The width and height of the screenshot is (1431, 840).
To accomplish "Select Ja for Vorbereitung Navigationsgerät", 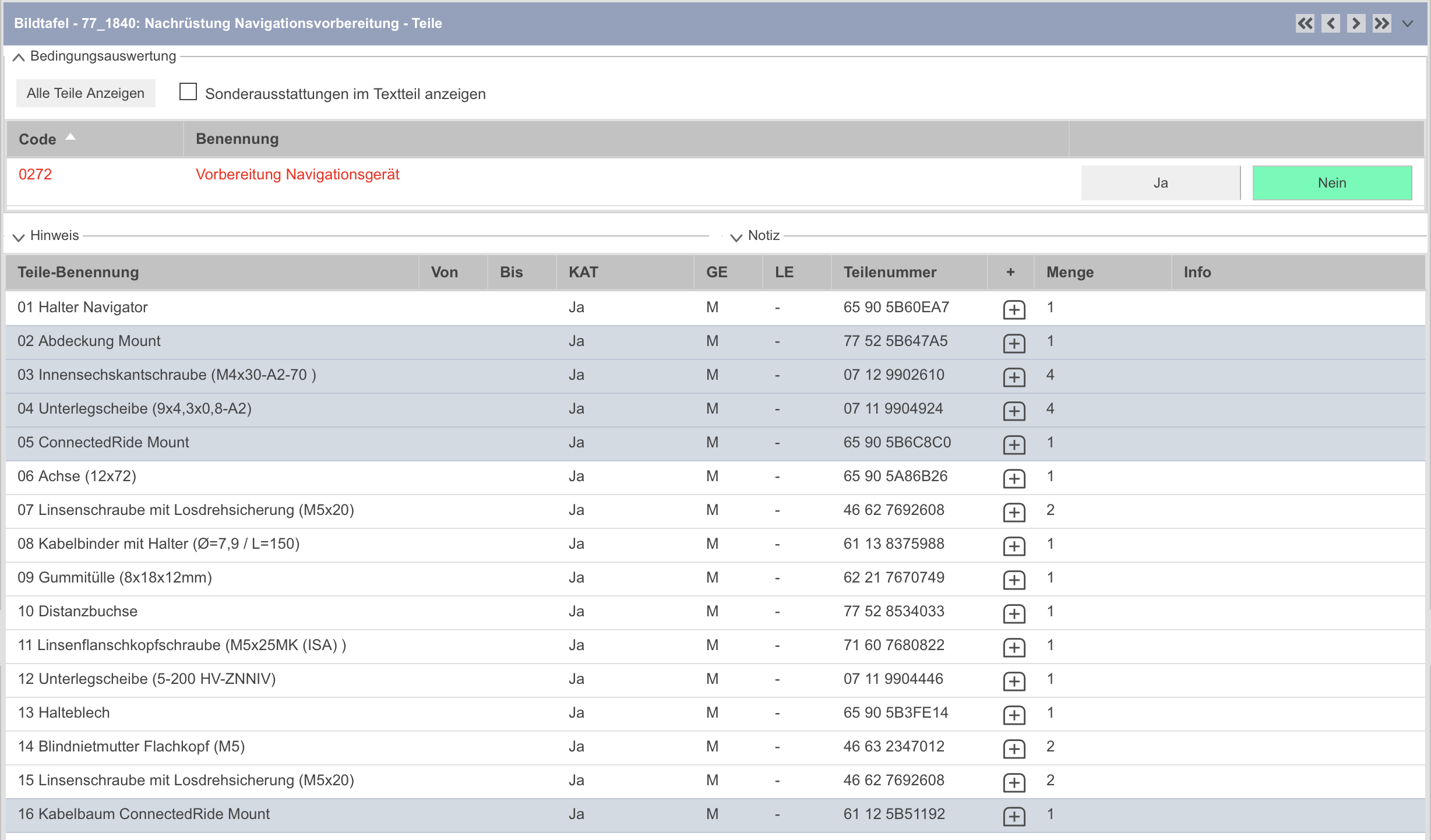I will [x=1160, y=183].
